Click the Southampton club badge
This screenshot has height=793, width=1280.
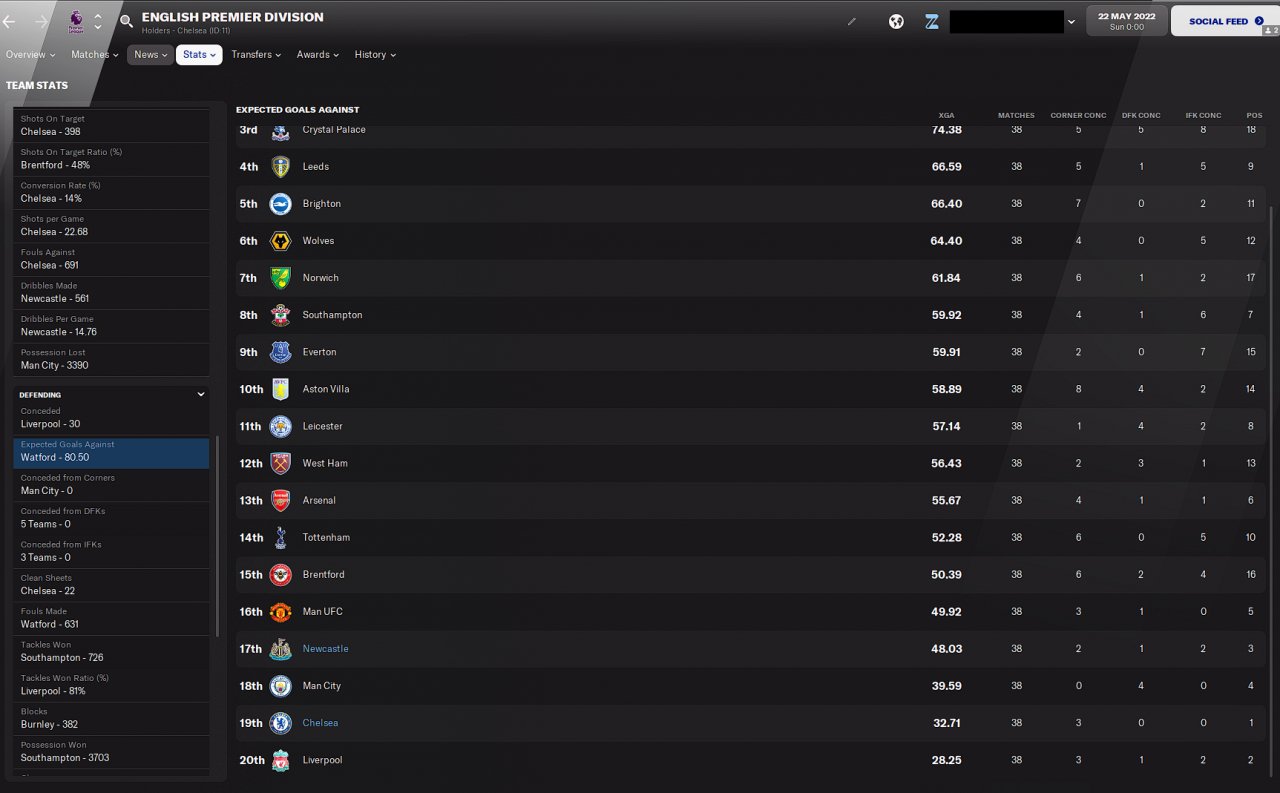(x=280, y=315)
